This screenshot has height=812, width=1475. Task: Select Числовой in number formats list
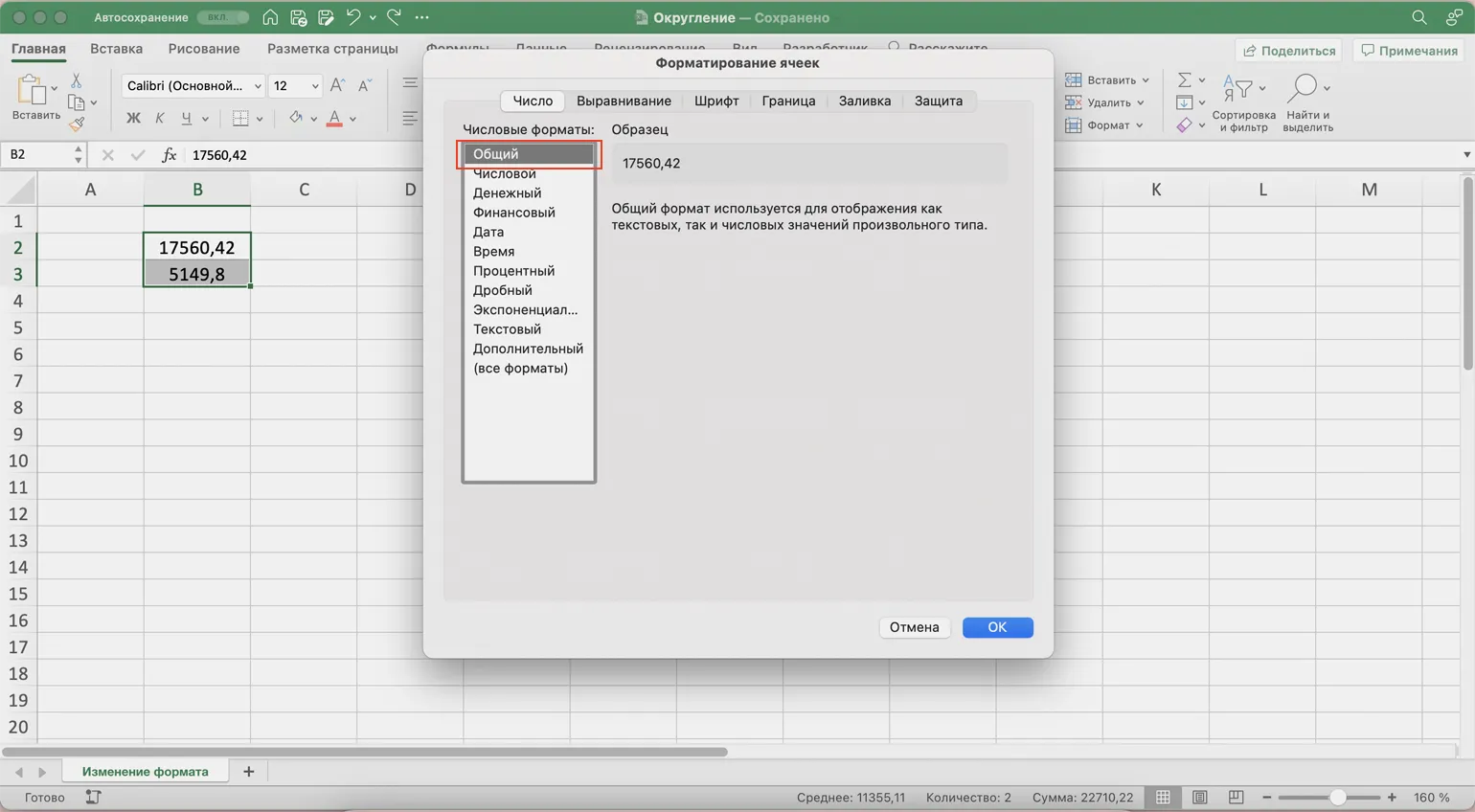[x=505, y=173]
